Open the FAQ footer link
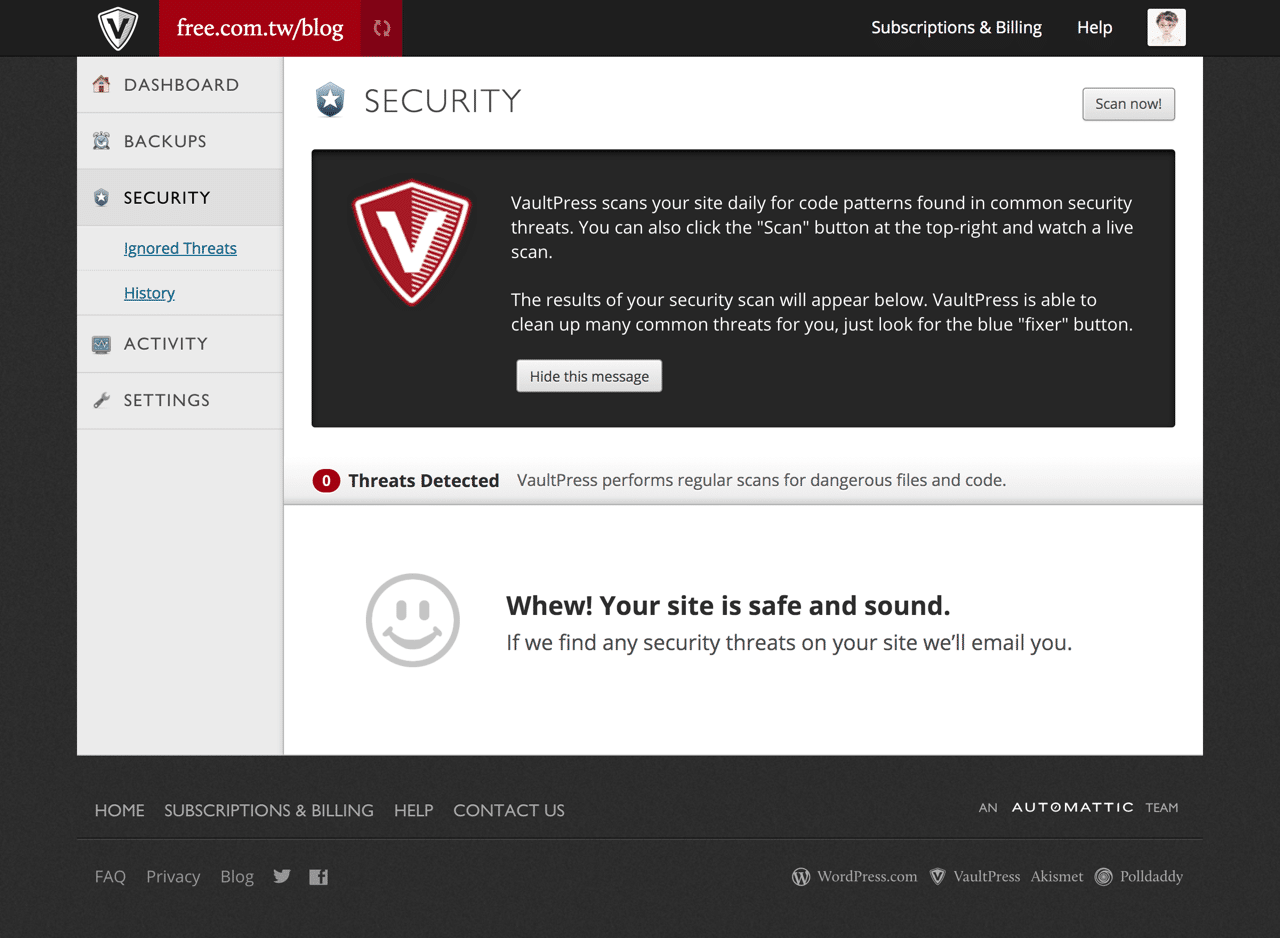1280x938 pixels. pyautogui.click(x=110, y=877)
